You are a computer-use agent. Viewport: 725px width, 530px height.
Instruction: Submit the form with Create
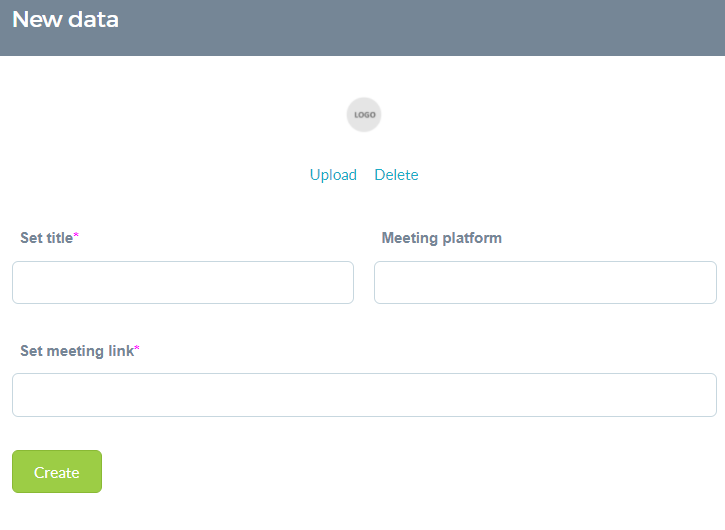point(57,472)
